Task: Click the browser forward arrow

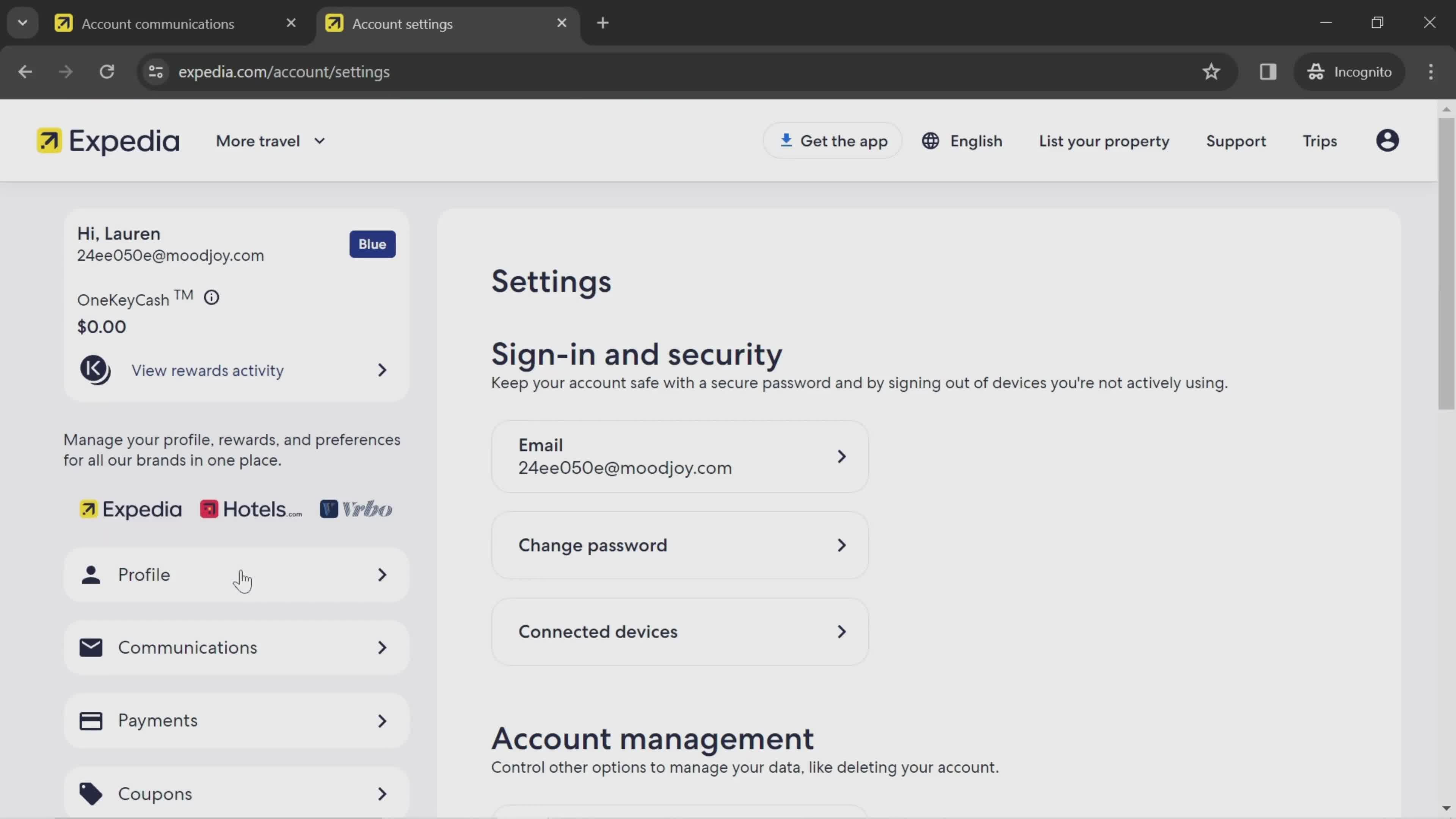Action: click(66, 72)
